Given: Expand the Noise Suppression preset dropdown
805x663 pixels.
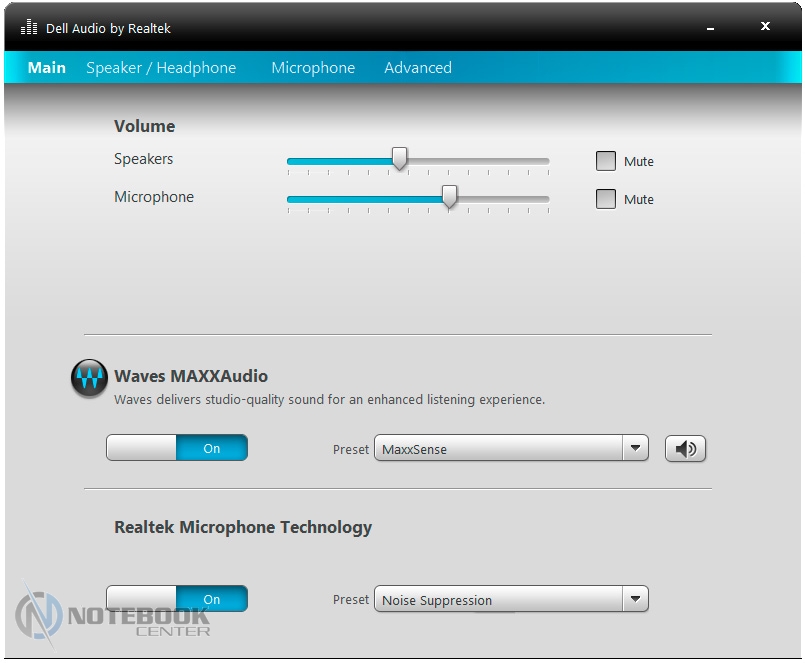Looking at the screenshot, I should click(x=635, y=600).
